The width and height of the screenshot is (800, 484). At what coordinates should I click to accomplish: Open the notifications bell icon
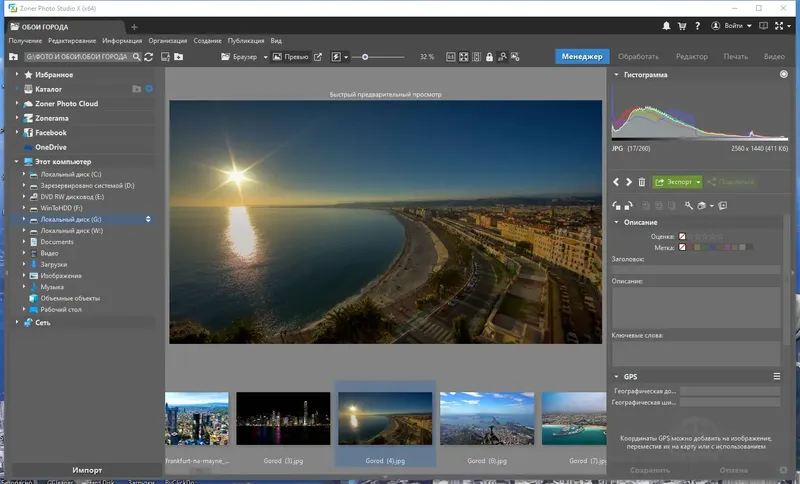665,26
